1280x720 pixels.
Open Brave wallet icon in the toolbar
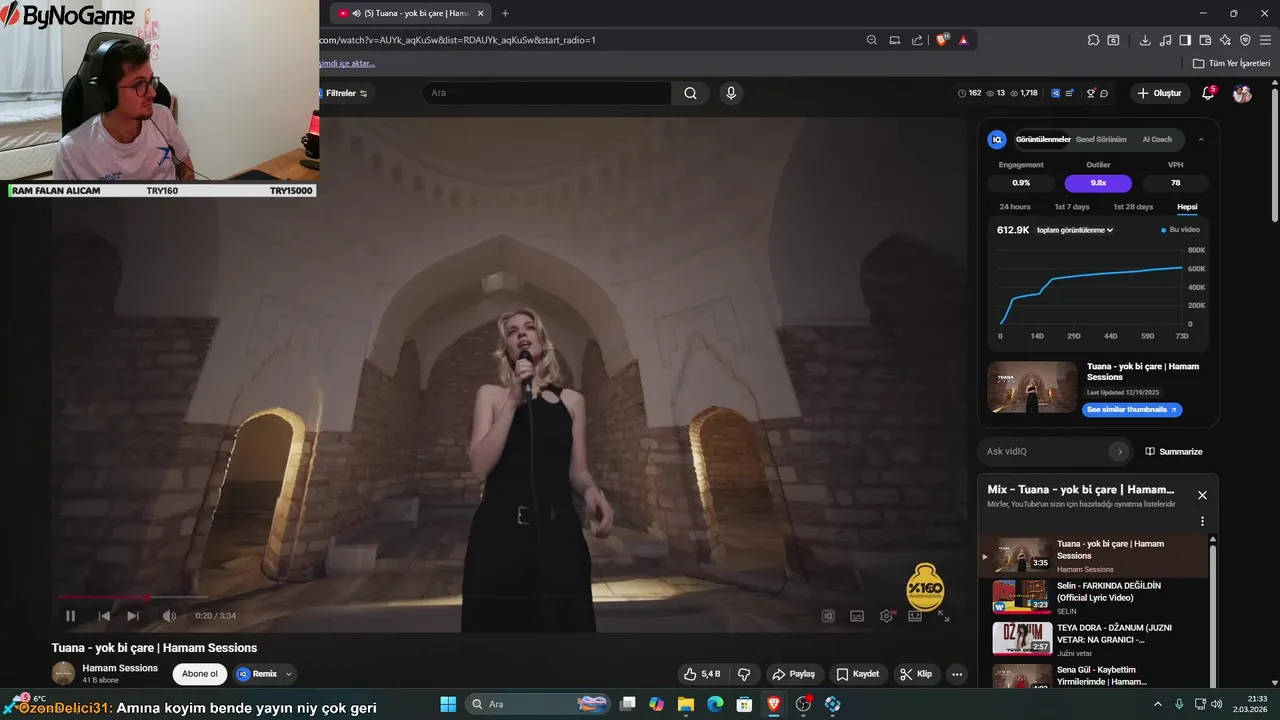coord(1205,40)
